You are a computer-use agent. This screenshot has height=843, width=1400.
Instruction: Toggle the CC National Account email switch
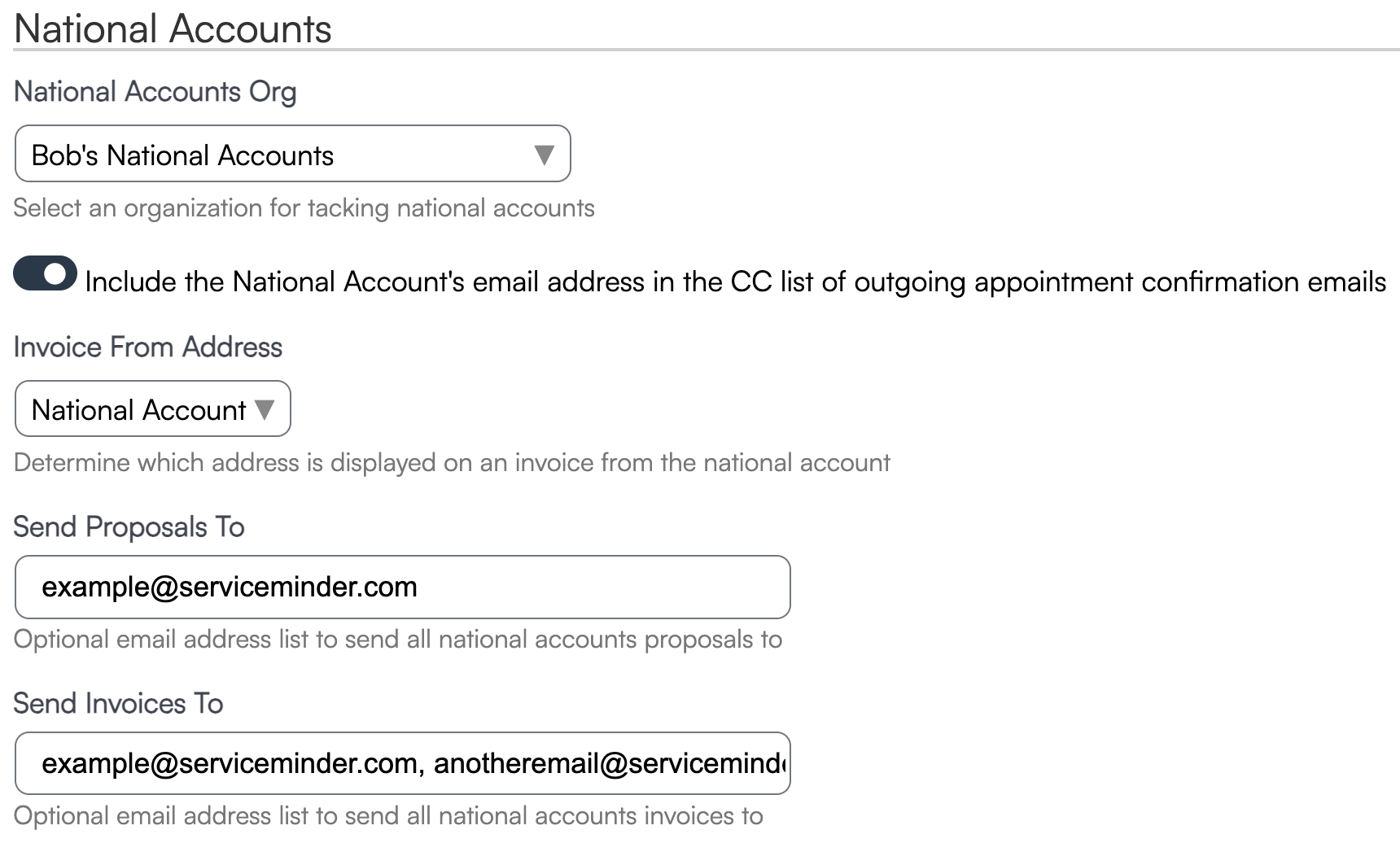[46, 274]
